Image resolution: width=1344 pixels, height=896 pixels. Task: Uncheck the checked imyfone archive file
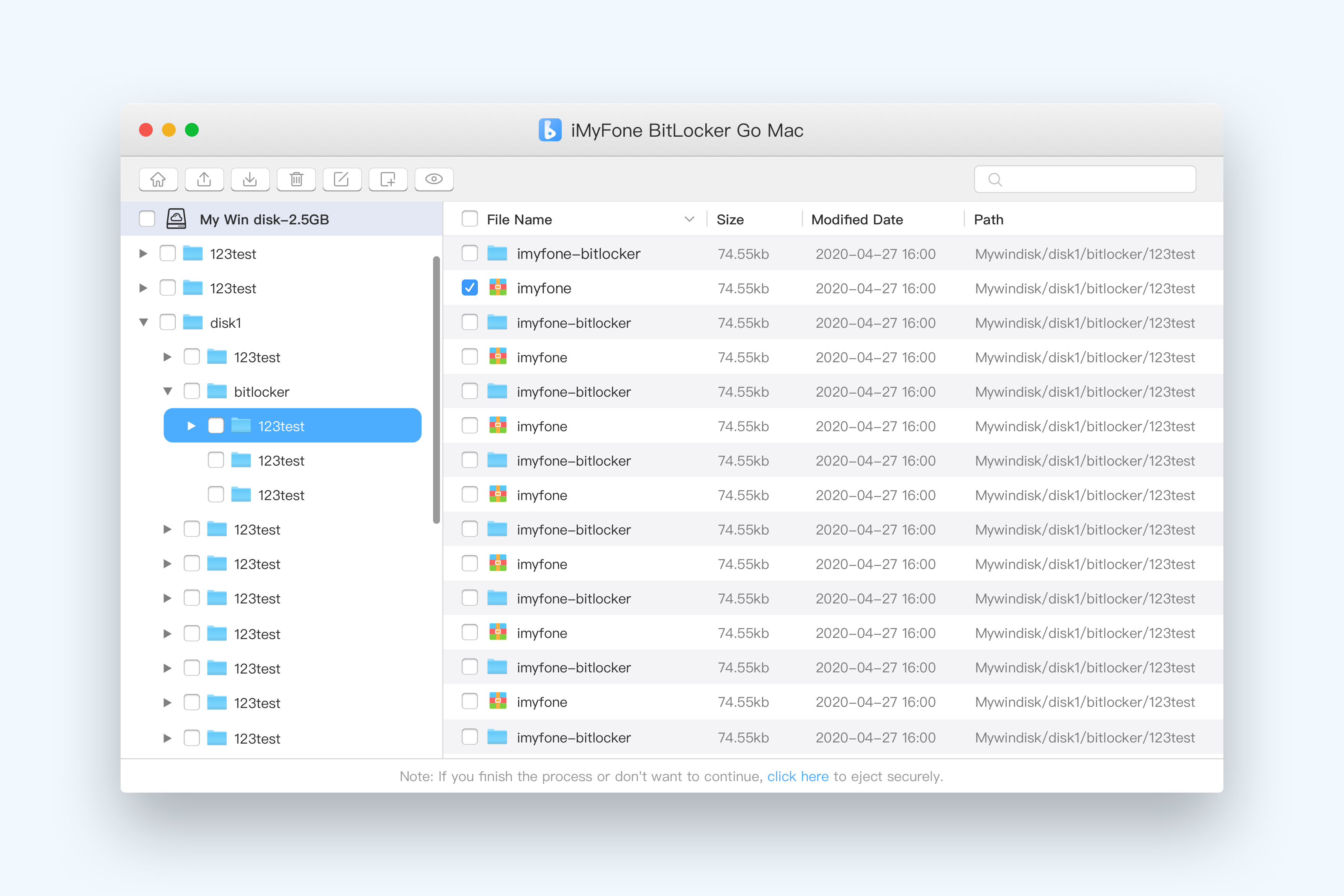[x=470, y=288]
